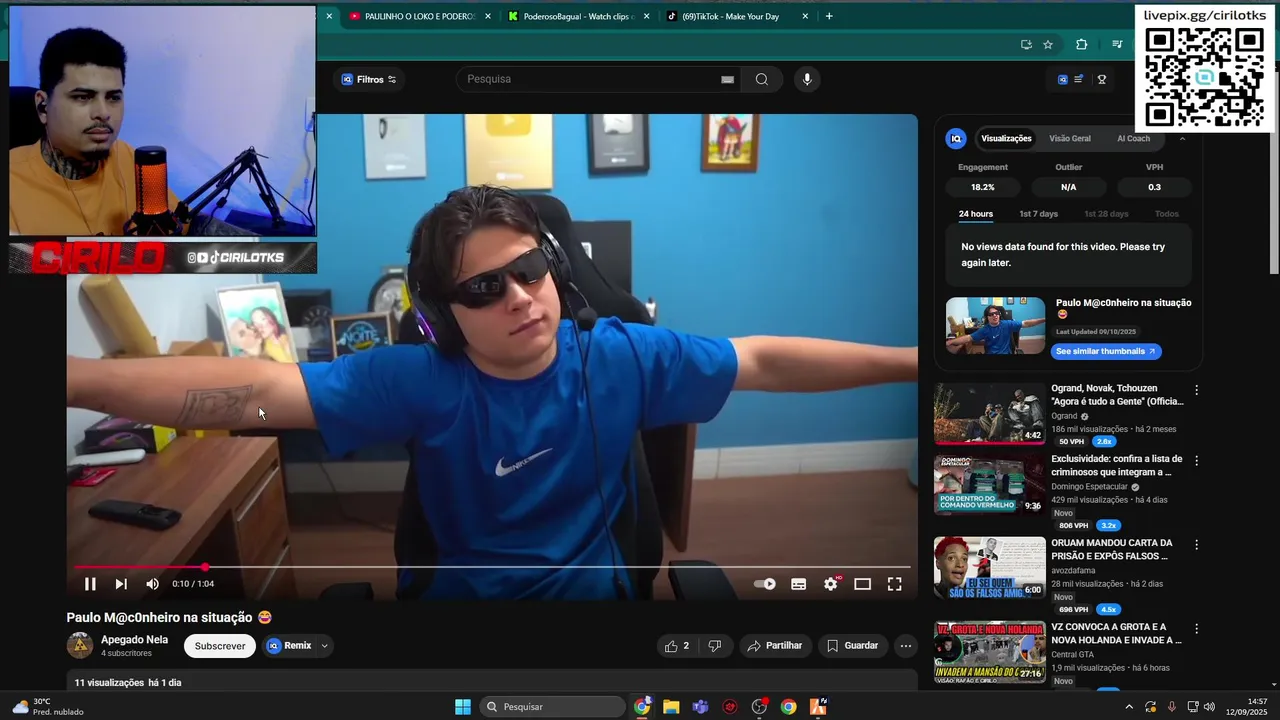Click the vidIQ logo in header

pyautogui.click(x=1062, y=79)
